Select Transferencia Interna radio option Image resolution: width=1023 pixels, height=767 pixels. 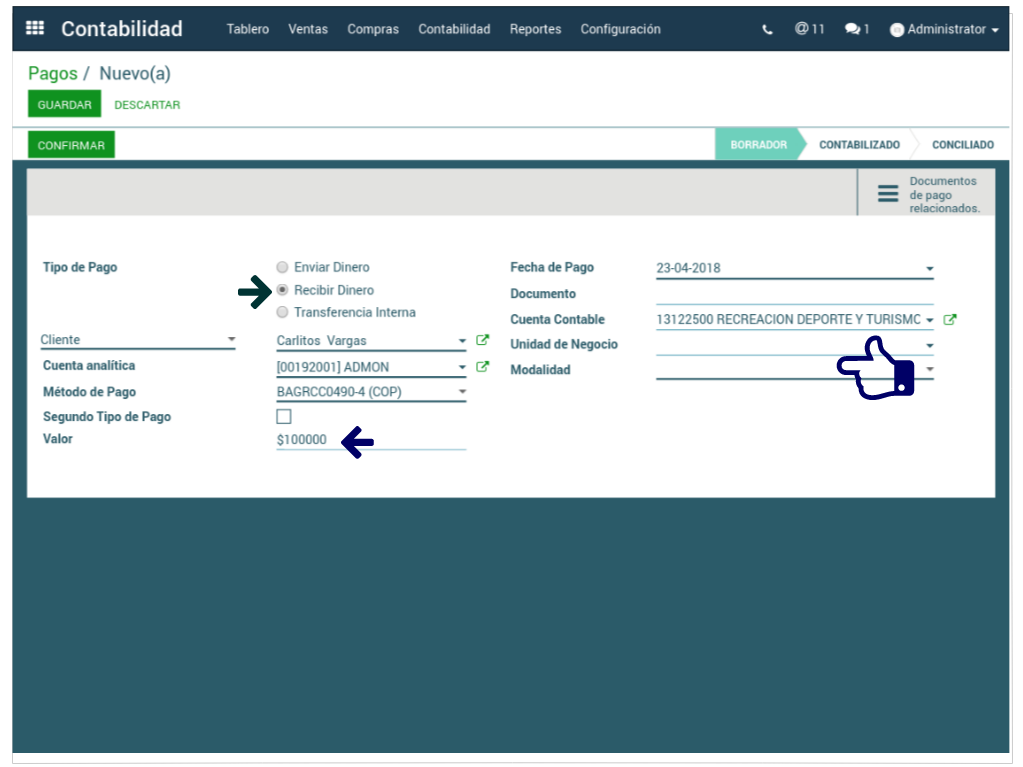282,313
